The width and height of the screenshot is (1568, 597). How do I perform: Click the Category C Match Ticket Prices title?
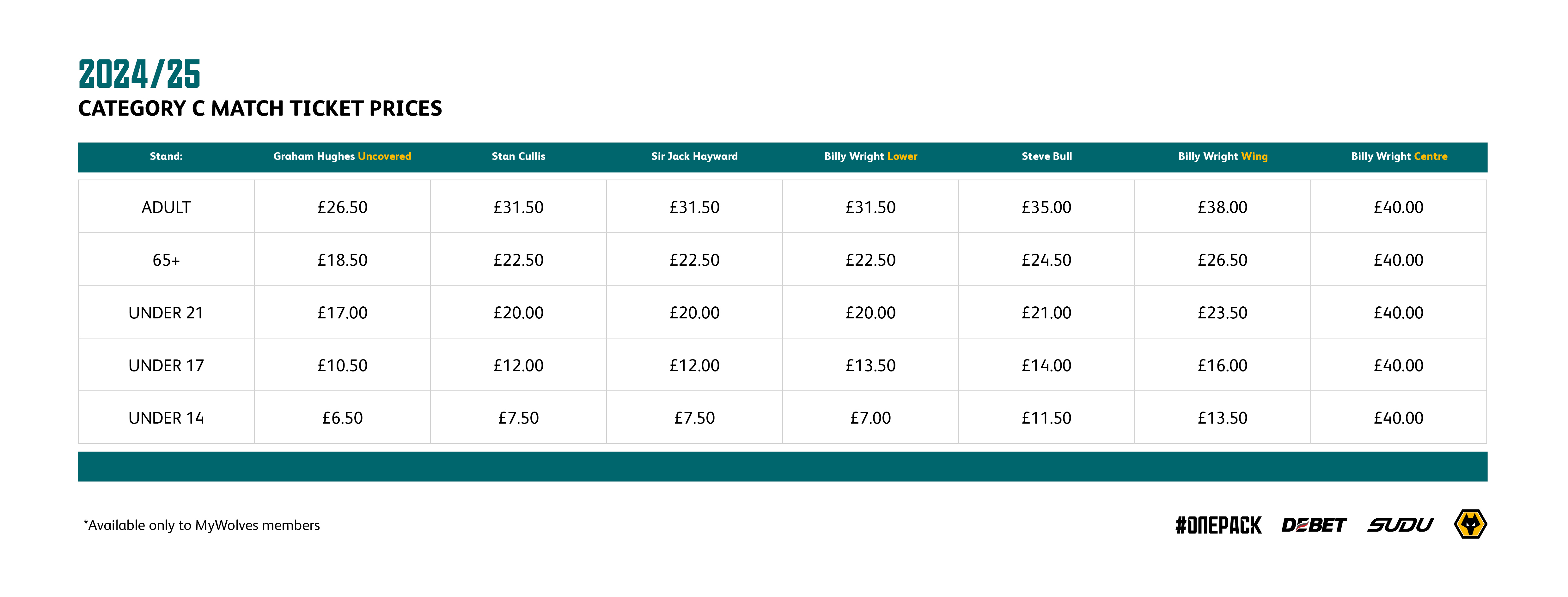[260, 108]
